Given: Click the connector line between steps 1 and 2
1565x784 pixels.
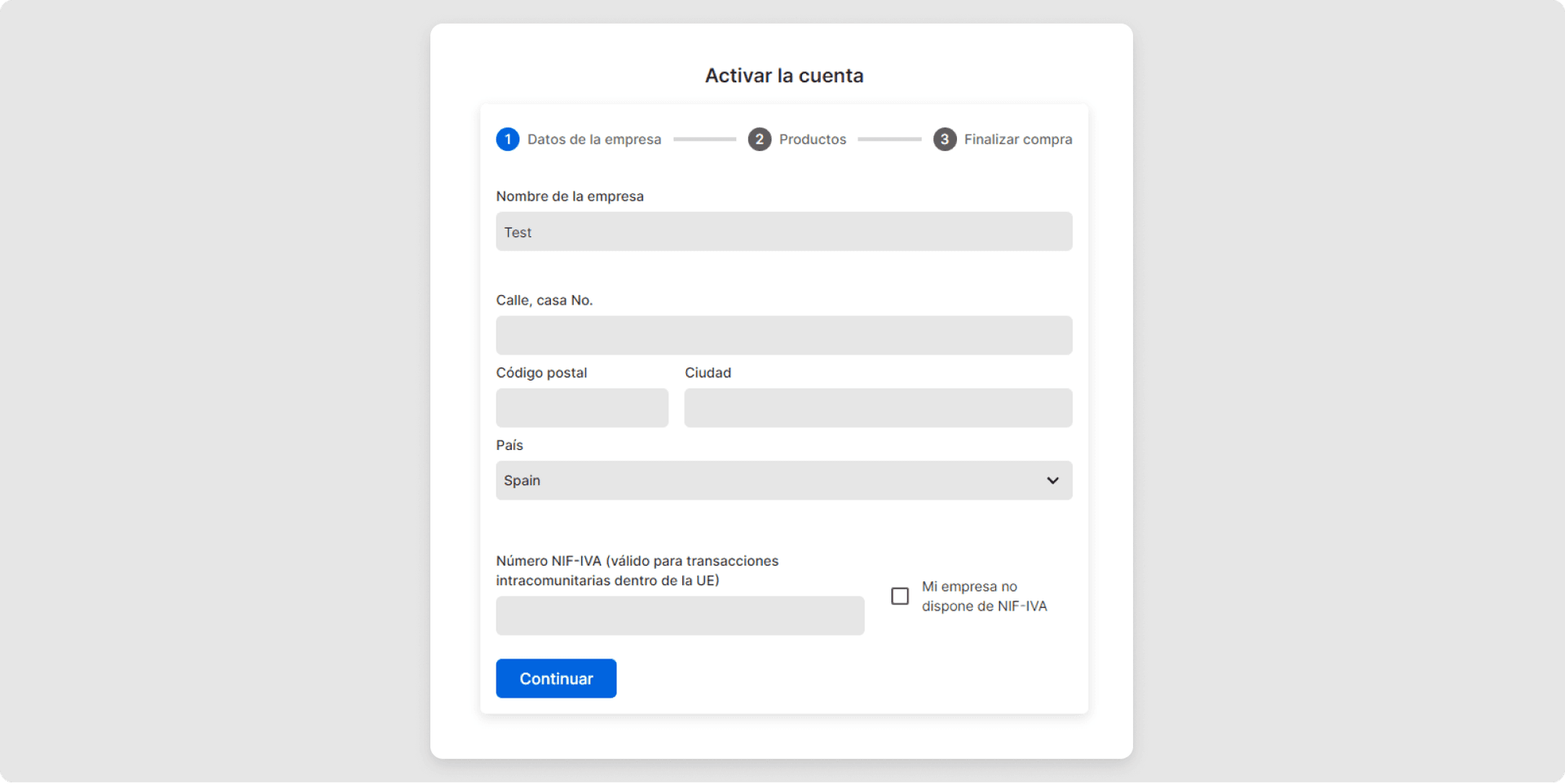Looking at the screenshot, I should 704,139.
